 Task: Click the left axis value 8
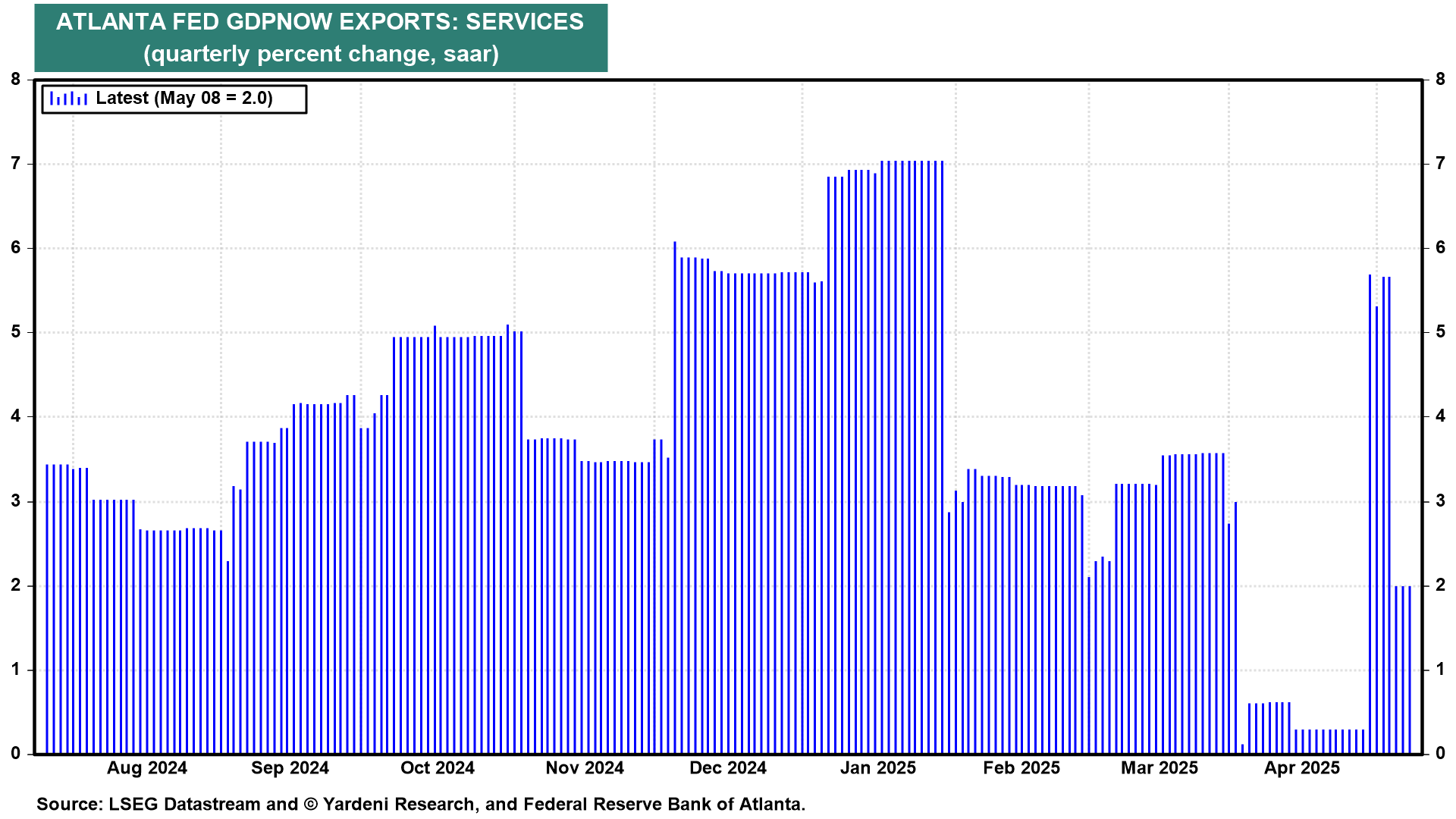[16, 79]
